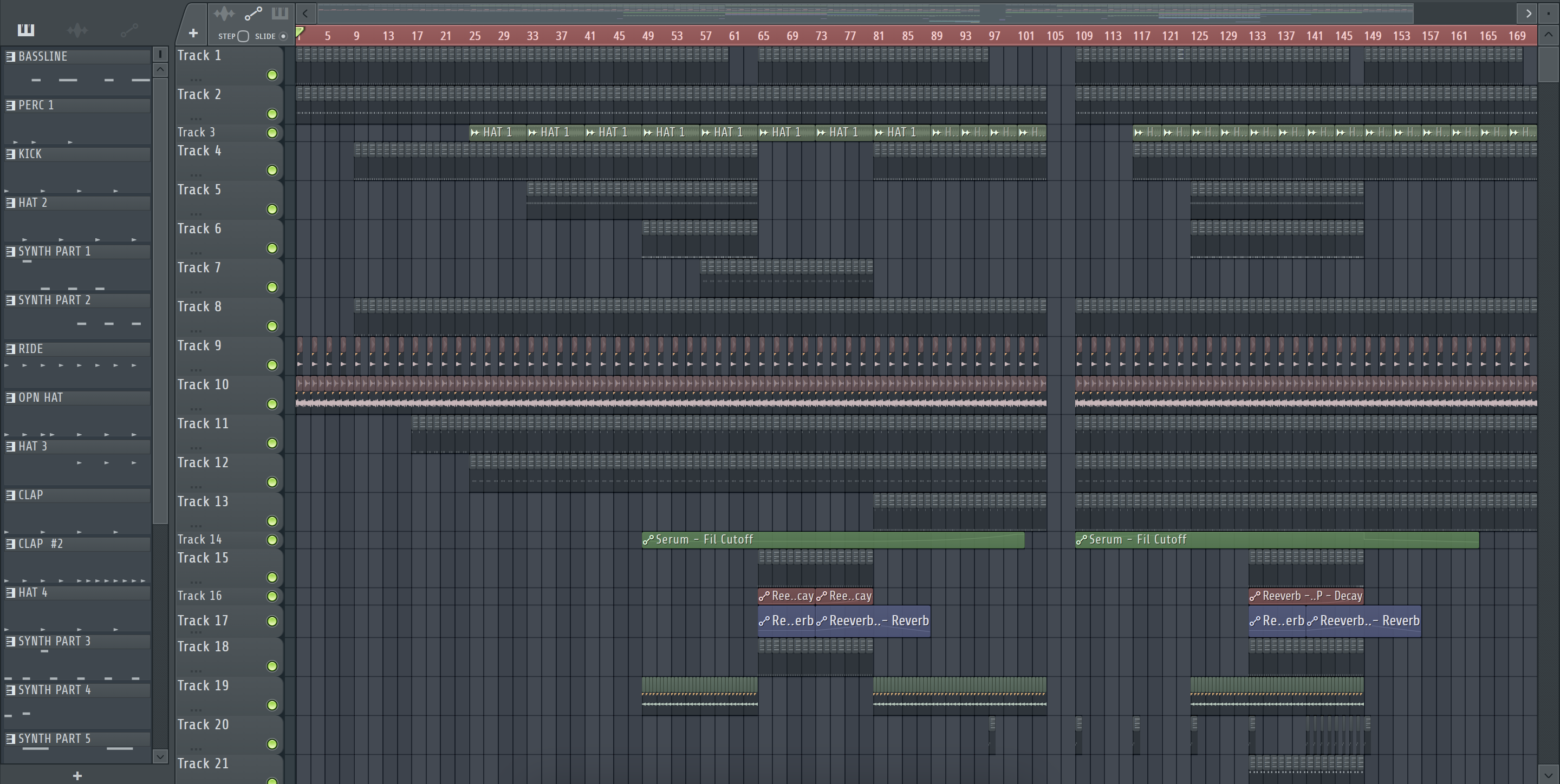
Task: Select the KICK pattern
Action: pyautogui.click(x=77, y=154)
